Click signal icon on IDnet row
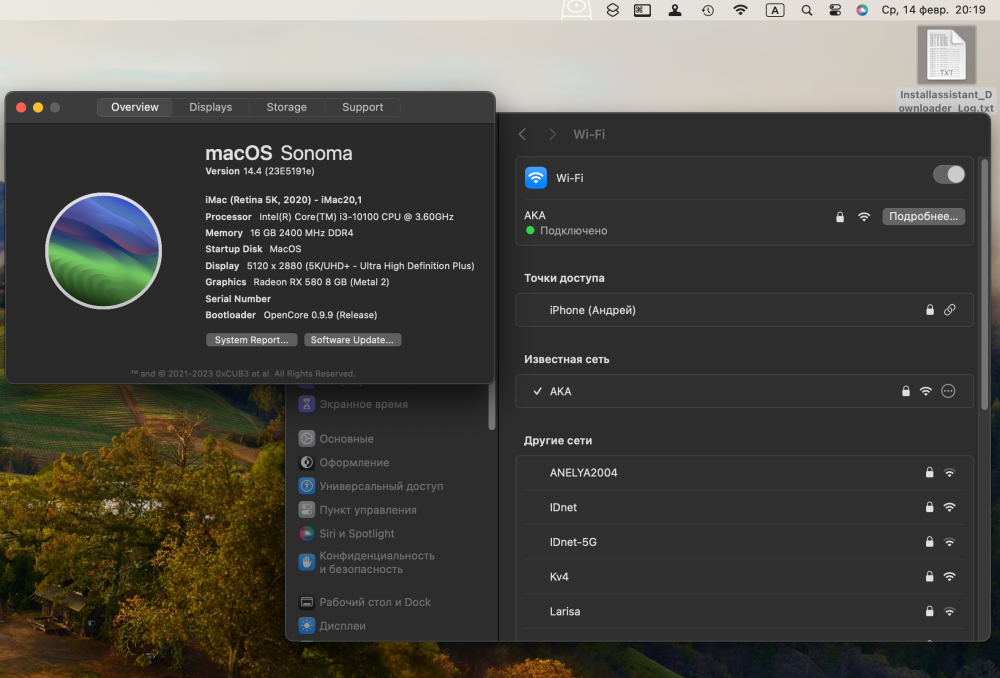Screen dimensions: 1000x678 coord(950,507)
